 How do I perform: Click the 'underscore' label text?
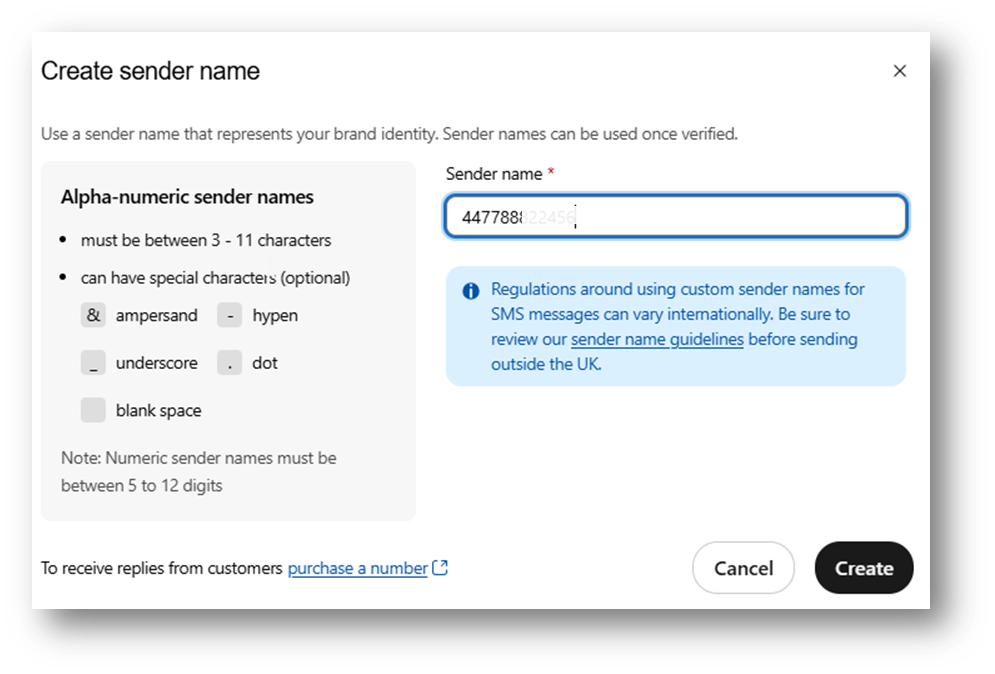(156, 363)
